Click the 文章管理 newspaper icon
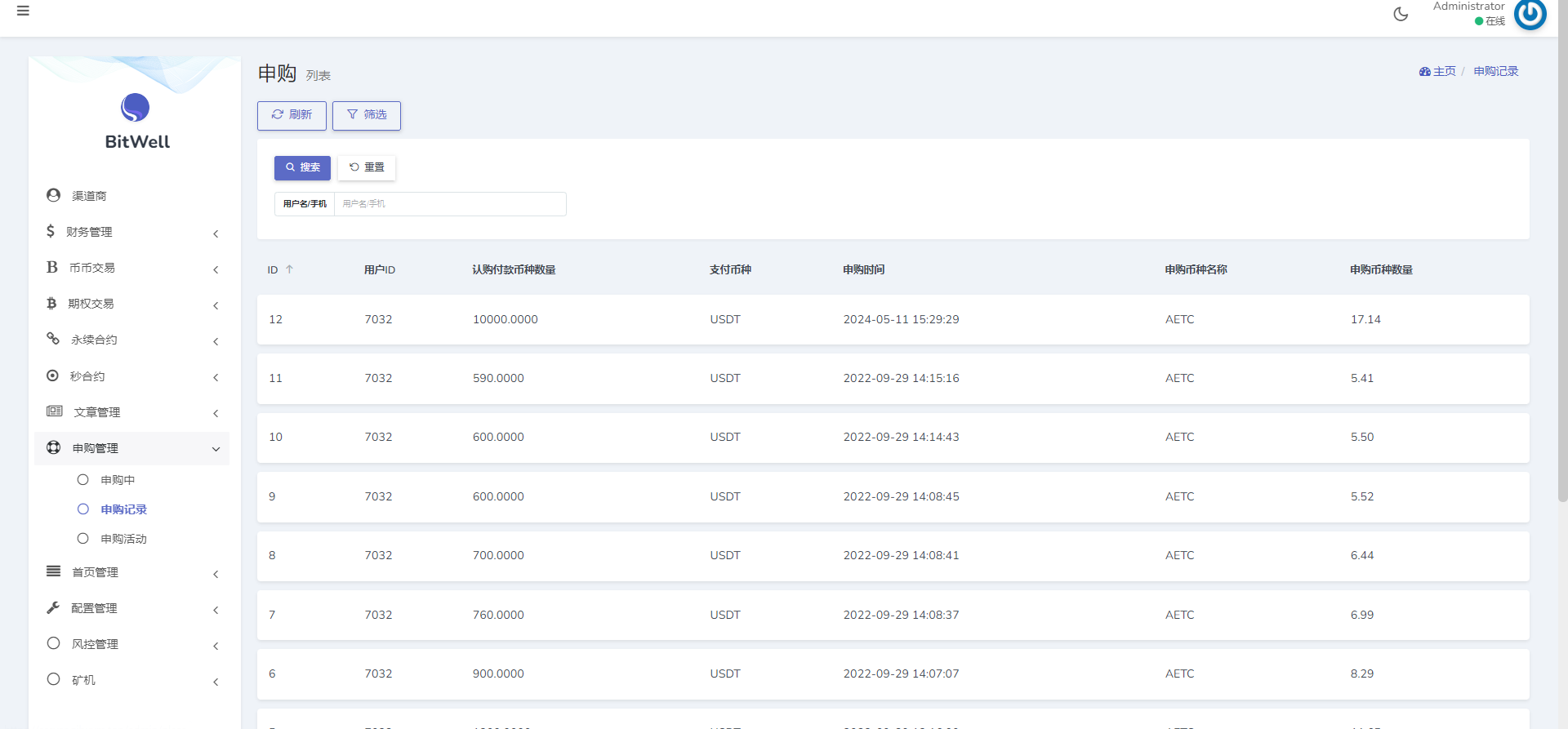Viewport: 1568px width, 729px height. pos(54,411)
